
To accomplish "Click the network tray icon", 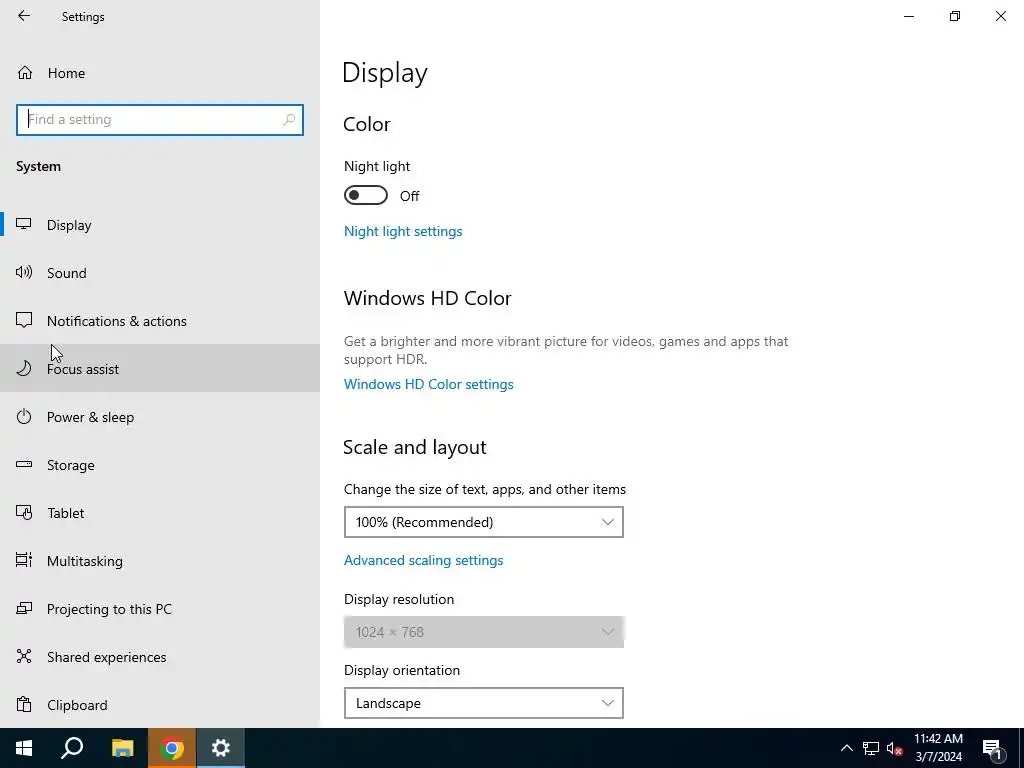I will coord(871,748).
